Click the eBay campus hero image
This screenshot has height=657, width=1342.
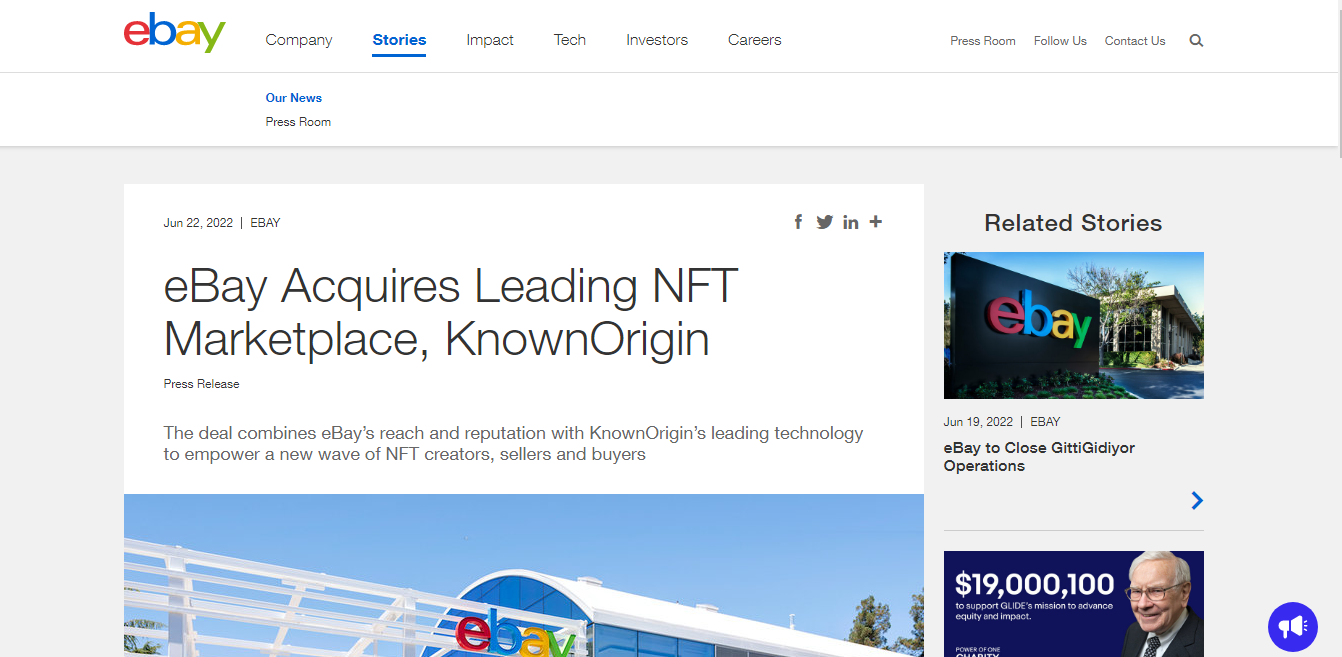[x=524, y=575]
